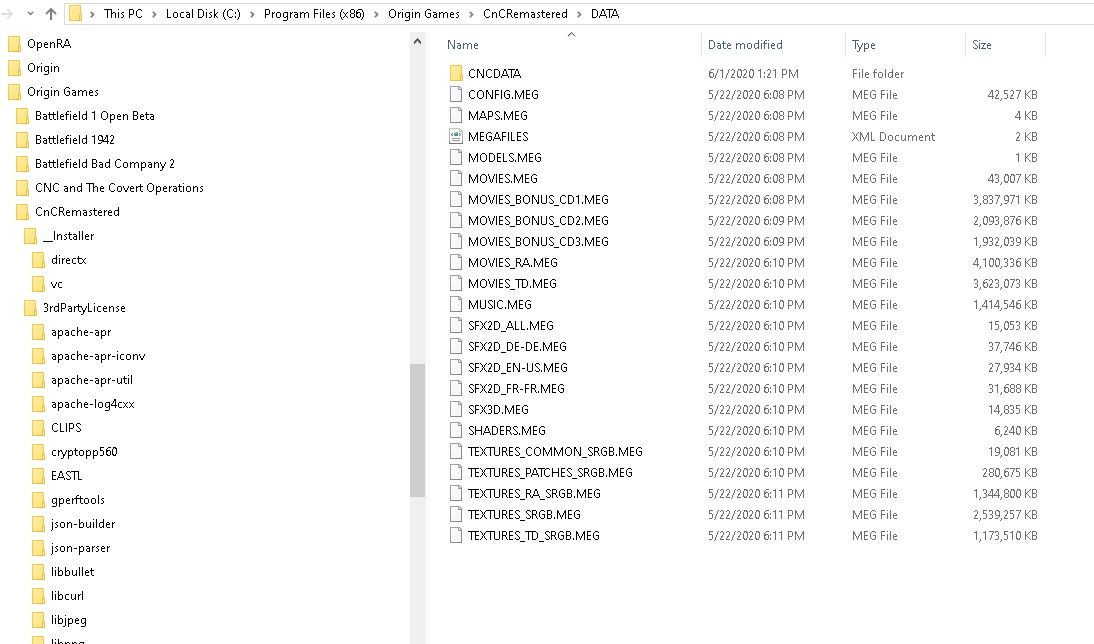Select the cryptopp560 folder
The height and width of the screenshot is (644, 1094).
click(84, 452)
